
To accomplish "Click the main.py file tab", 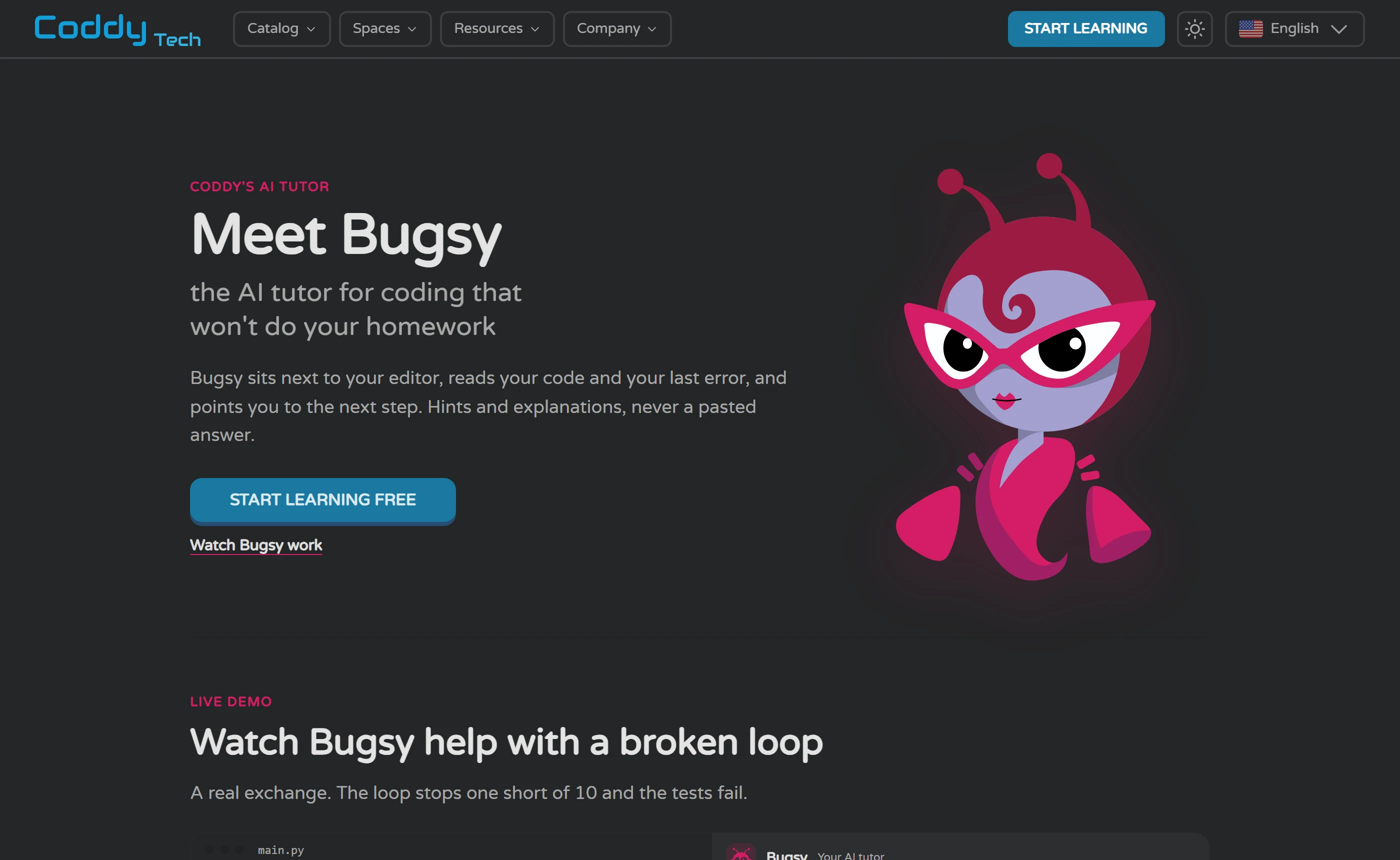I will pyautogui.click(x=281, y=850).
